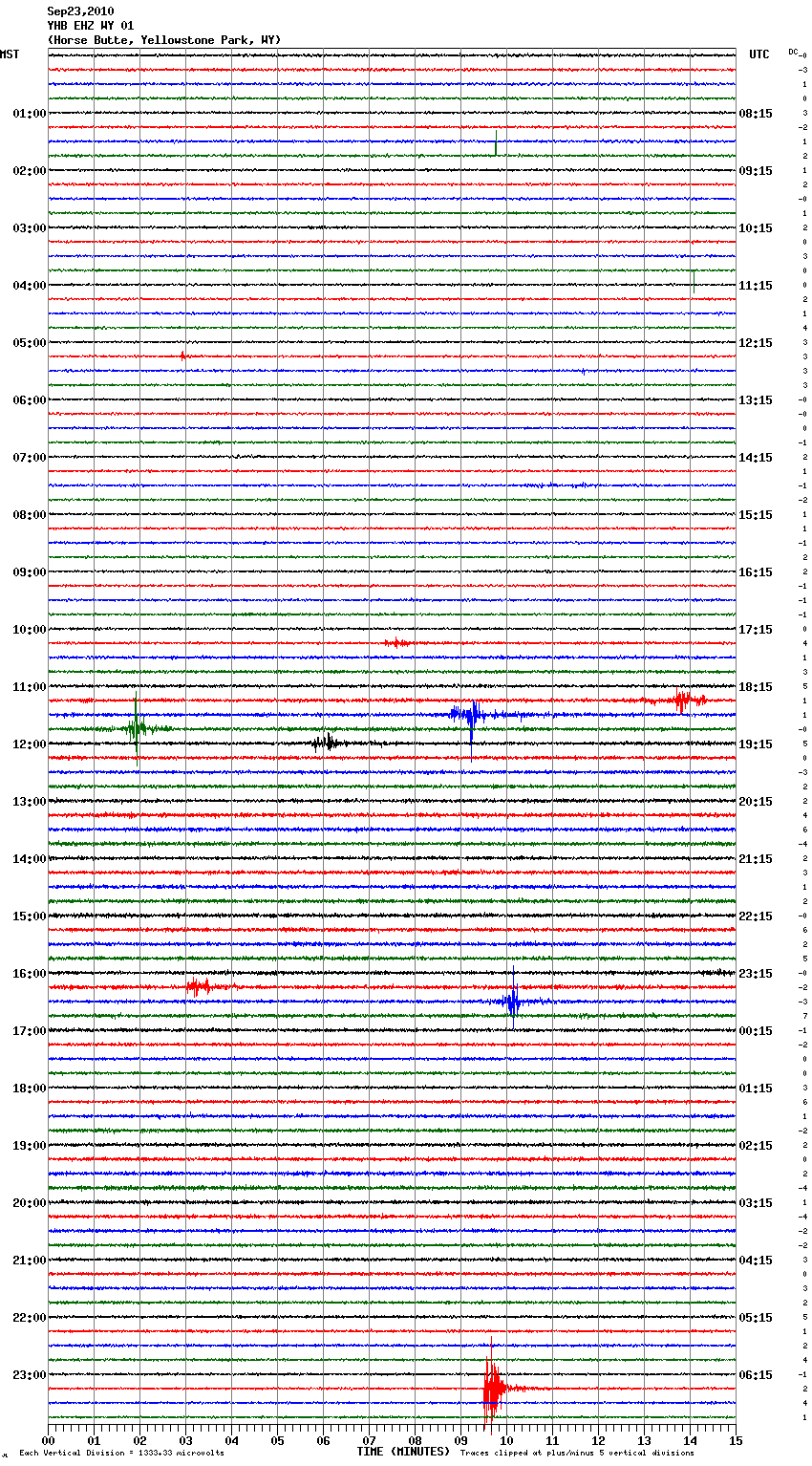Select the "16:00" MST hour label
812x1466 pixels.
click(30, 974)
